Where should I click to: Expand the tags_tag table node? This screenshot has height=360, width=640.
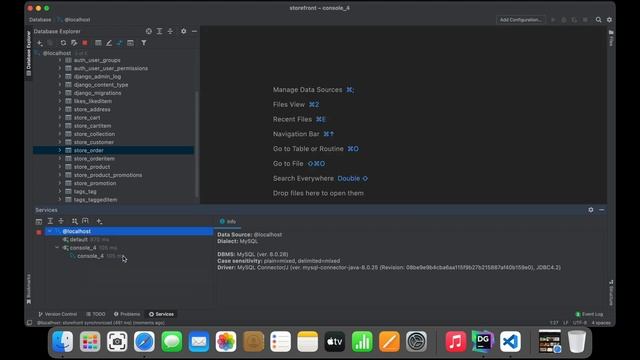60,191
